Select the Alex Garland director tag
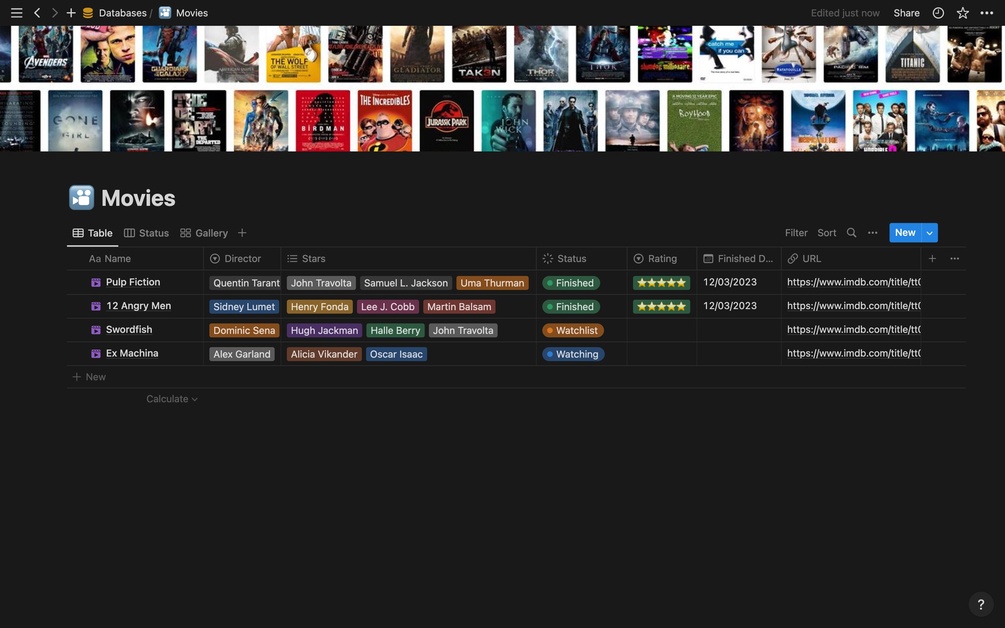This screenshot has width=1005, height=628. (x=242, y=354)
